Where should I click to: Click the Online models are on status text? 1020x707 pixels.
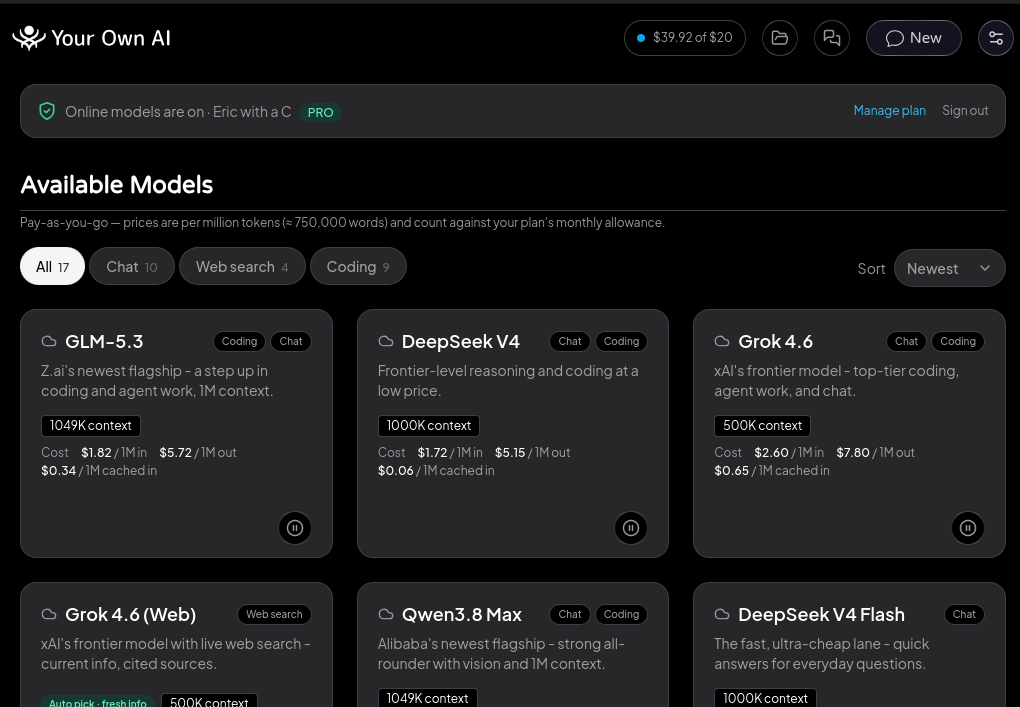tap(135, 112)
